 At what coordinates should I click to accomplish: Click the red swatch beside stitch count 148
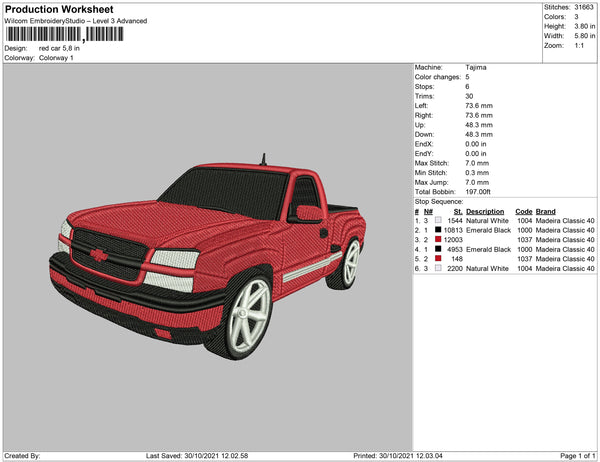coord(438,259)
